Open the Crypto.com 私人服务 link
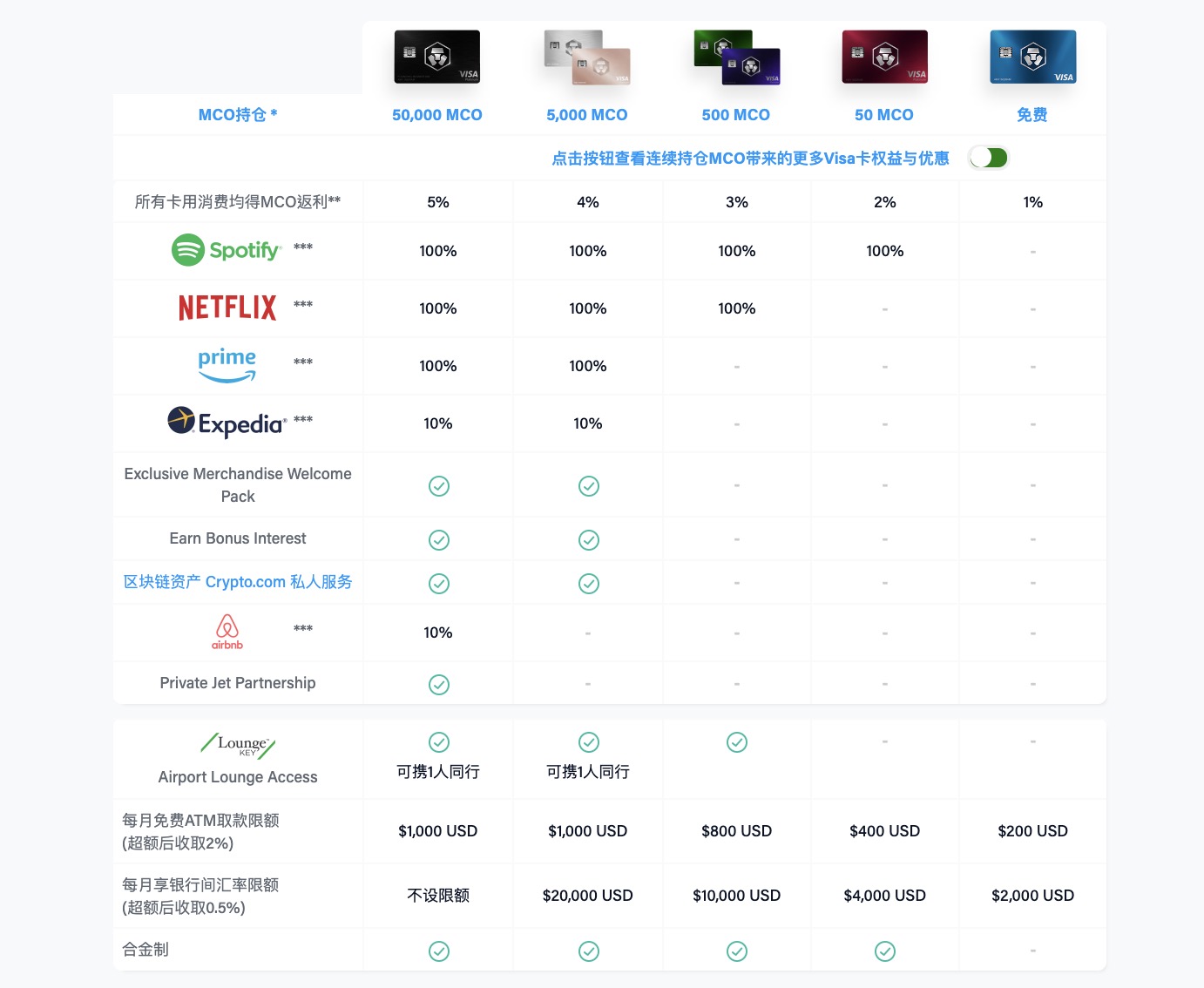This screenshot has height=988, width=1204. 238,582
